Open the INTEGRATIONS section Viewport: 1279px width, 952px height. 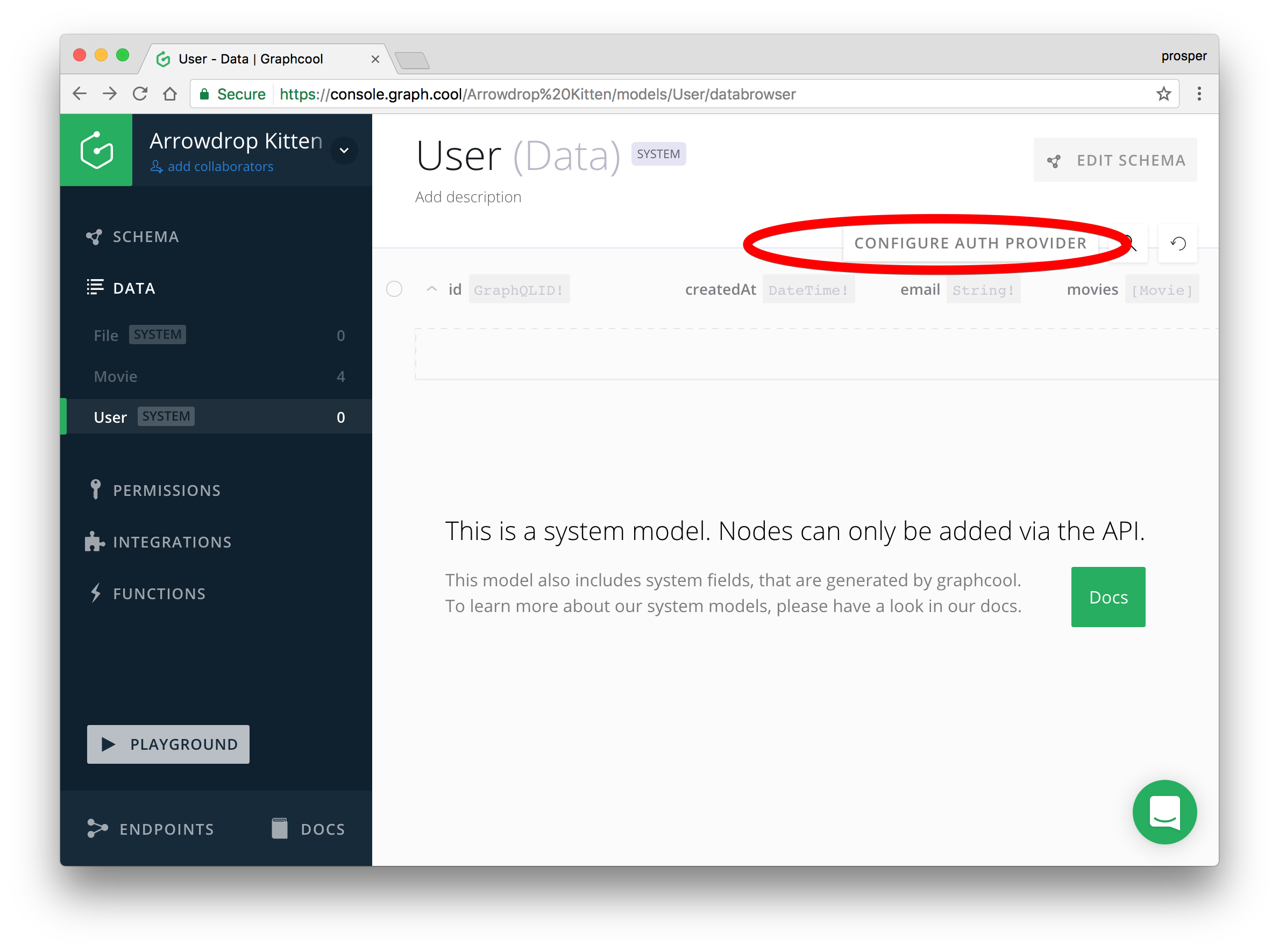(159, 542)
